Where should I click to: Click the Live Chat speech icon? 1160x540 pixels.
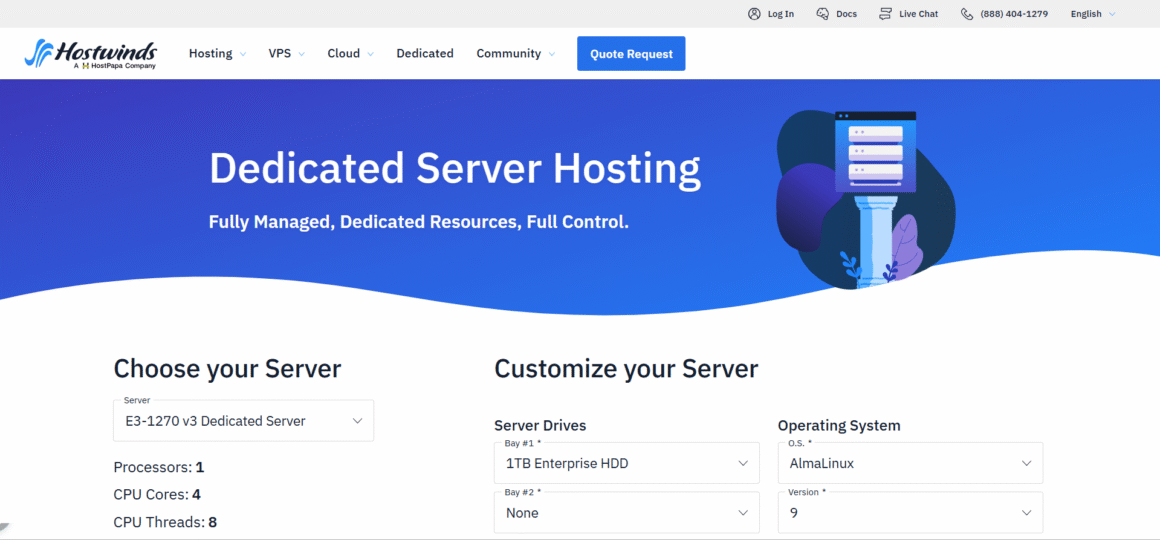pyautogui.click(x=886, y=13)
